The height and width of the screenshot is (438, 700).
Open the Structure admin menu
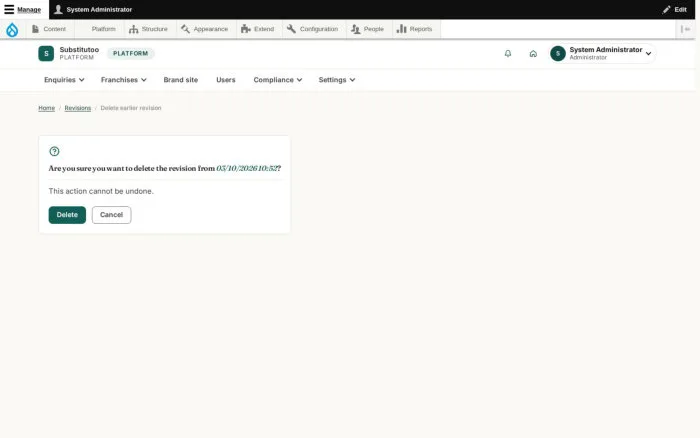[149, 29]
